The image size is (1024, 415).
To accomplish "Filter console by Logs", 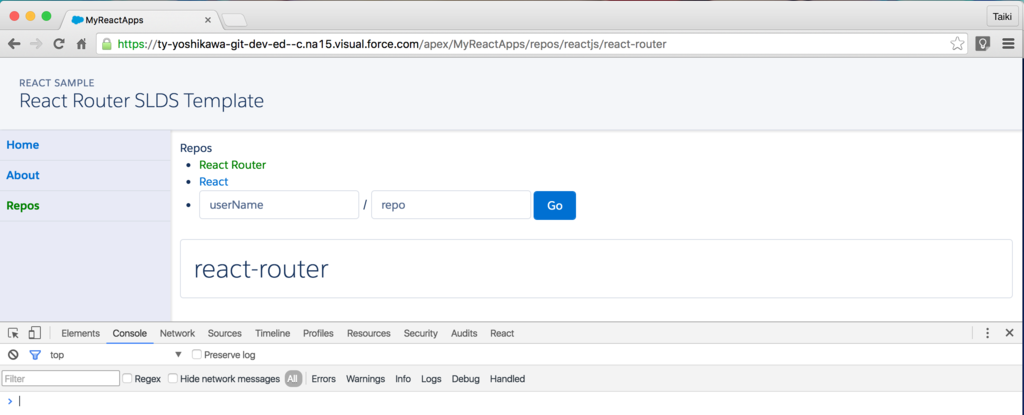I will pos(431,378).
